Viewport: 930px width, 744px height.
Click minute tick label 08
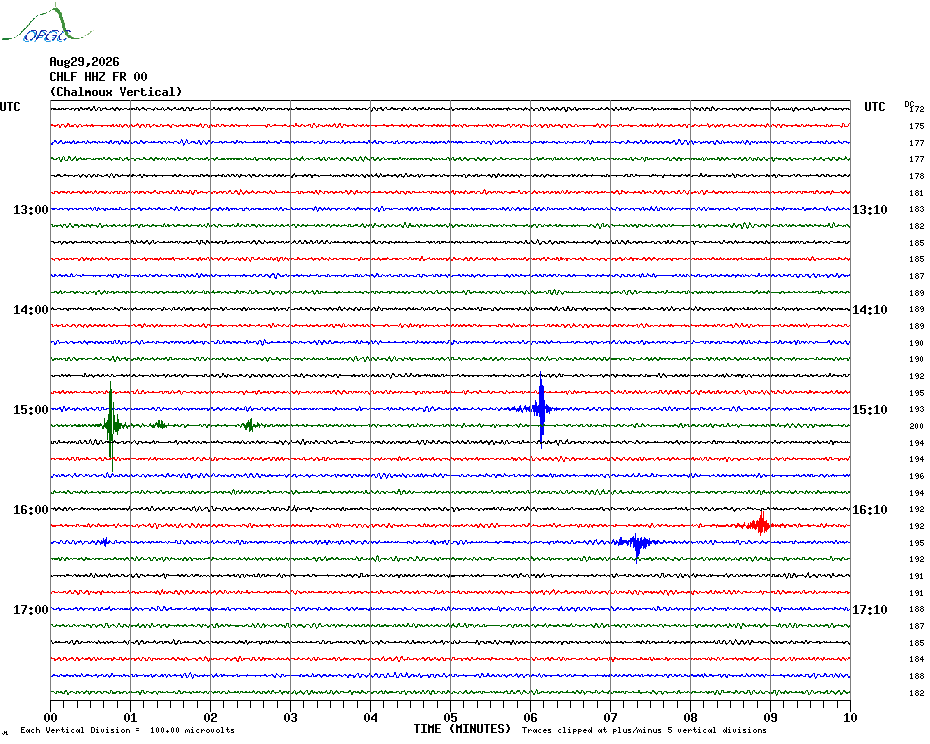coord(690,717)
